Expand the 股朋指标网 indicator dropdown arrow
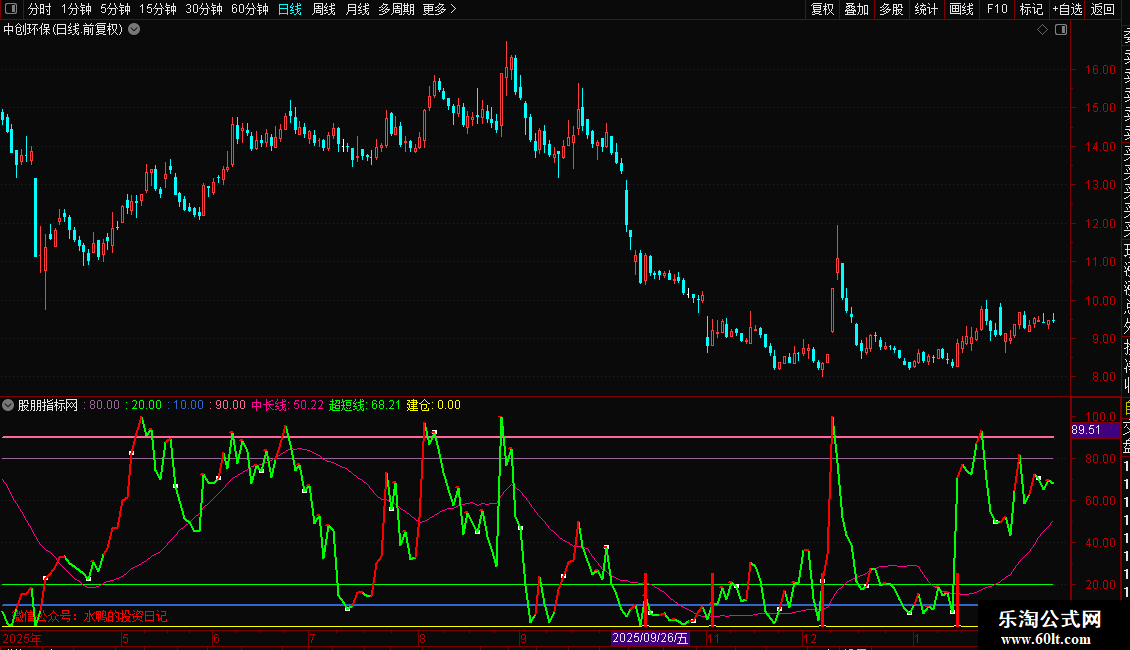 [9, 406]
